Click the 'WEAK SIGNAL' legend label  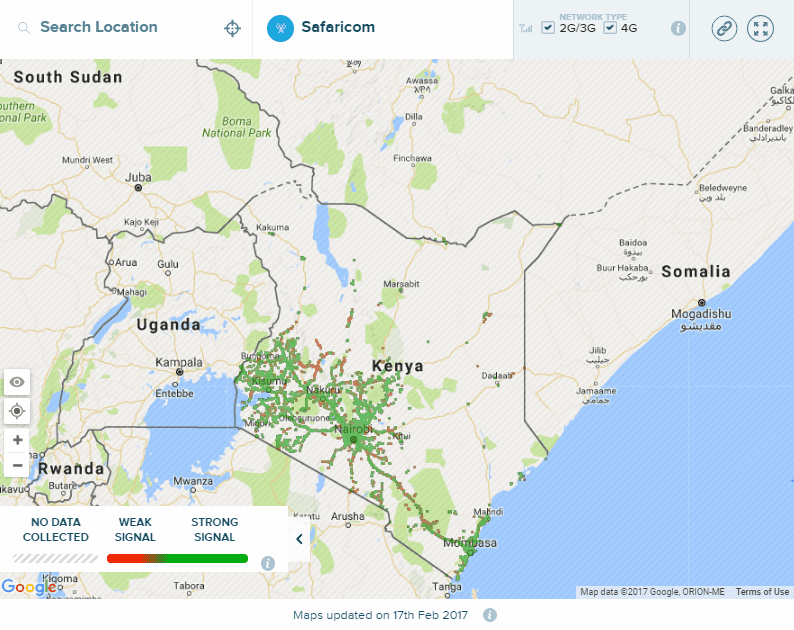pos(135,530)
